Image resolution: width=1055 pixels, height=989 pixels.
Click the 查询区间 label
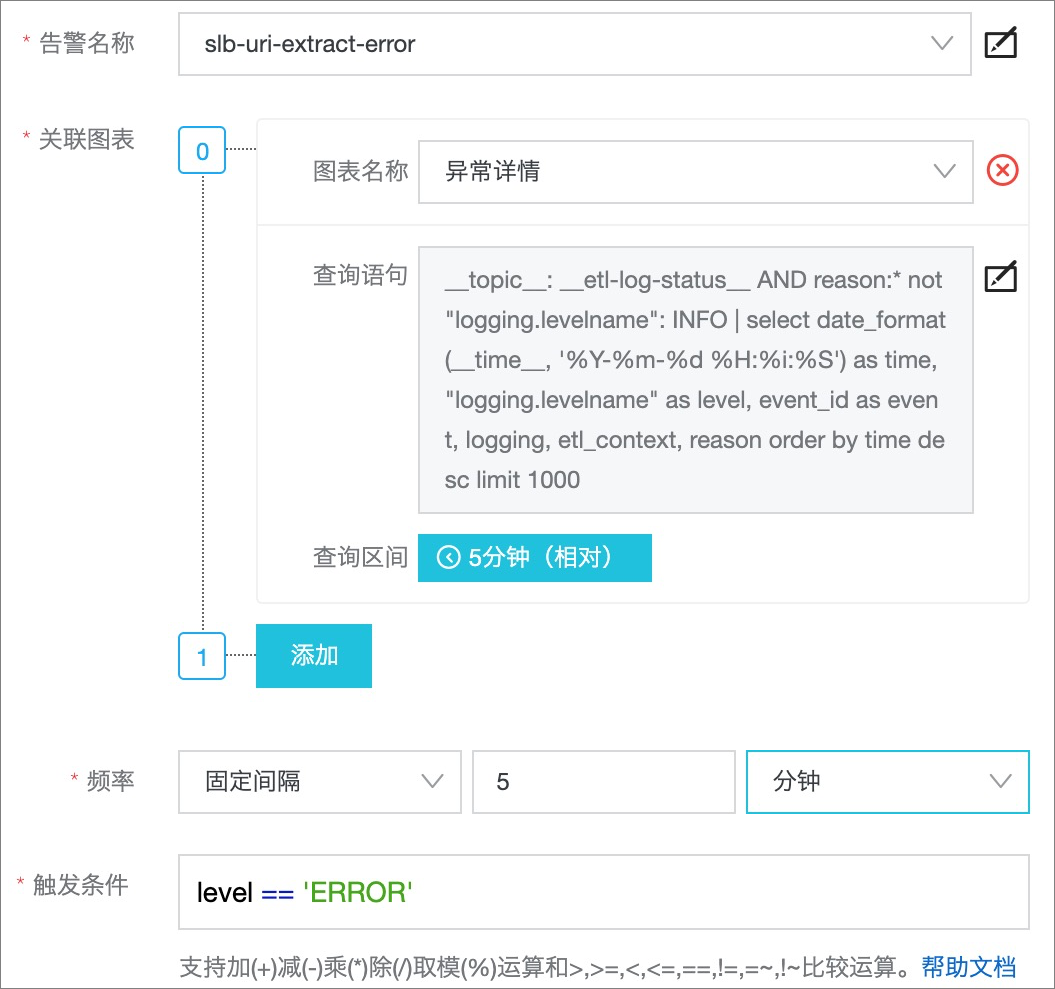coord(361,557)
